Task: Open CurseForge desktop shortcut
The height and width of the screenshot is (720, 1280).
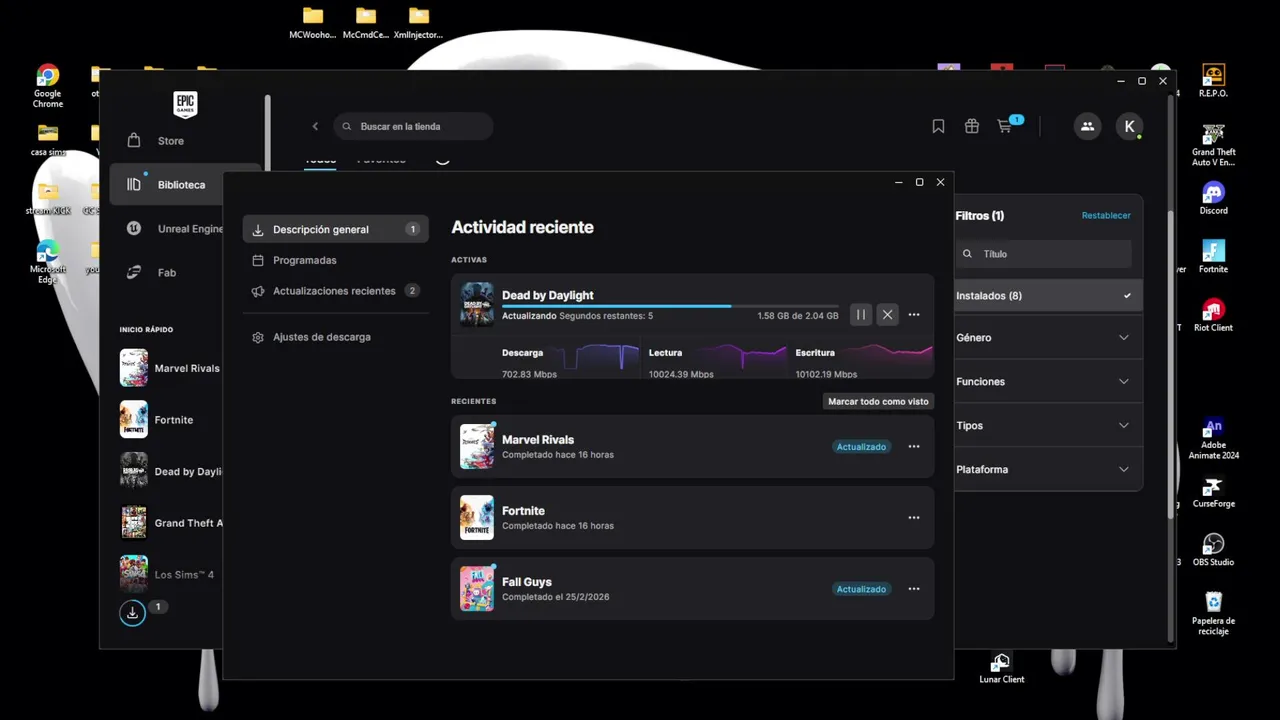Action: pyautogui.click(x=1213, y=492)
